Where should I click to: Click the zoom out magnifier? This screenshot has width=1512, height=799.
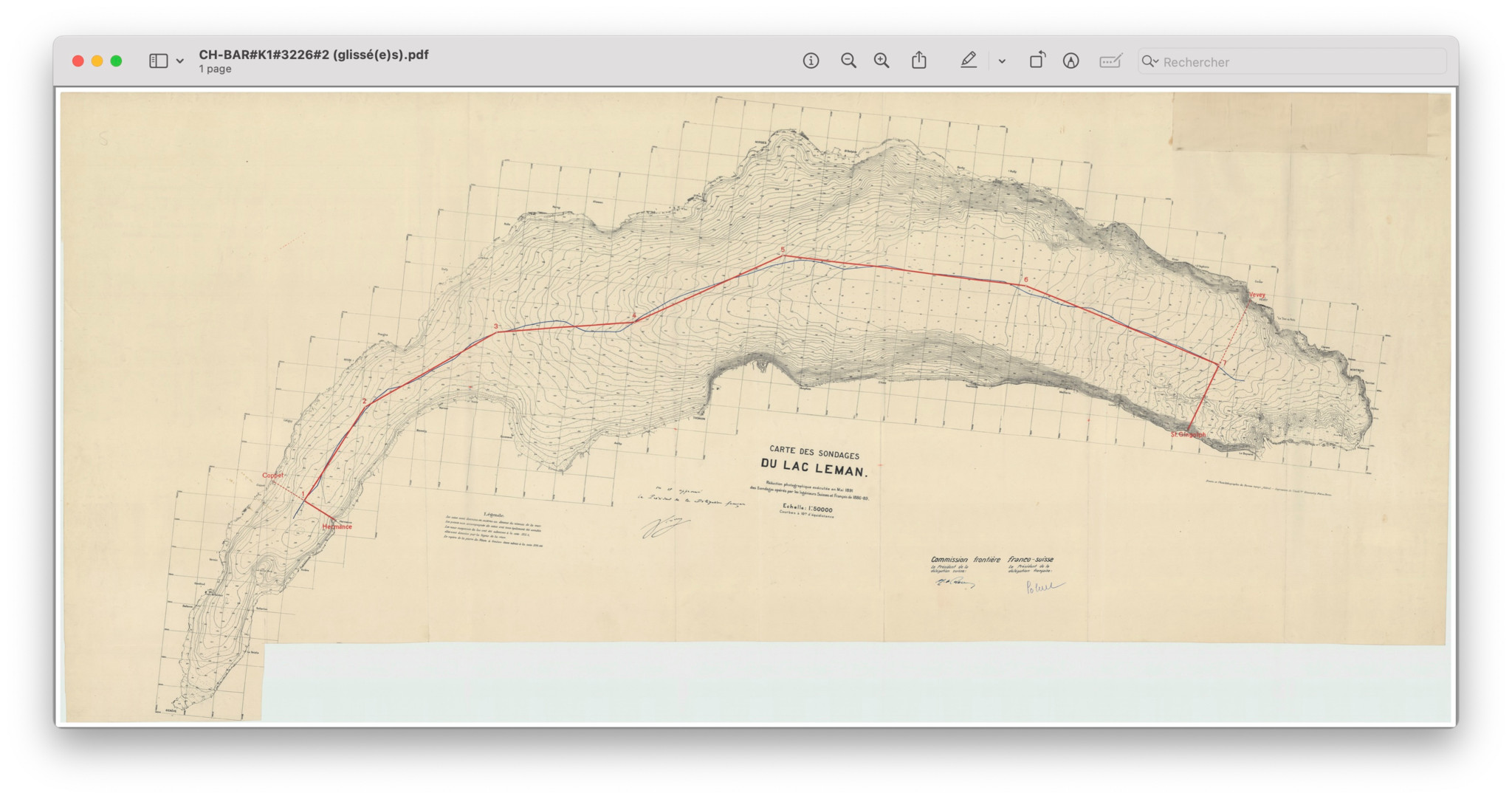[848, 61]
